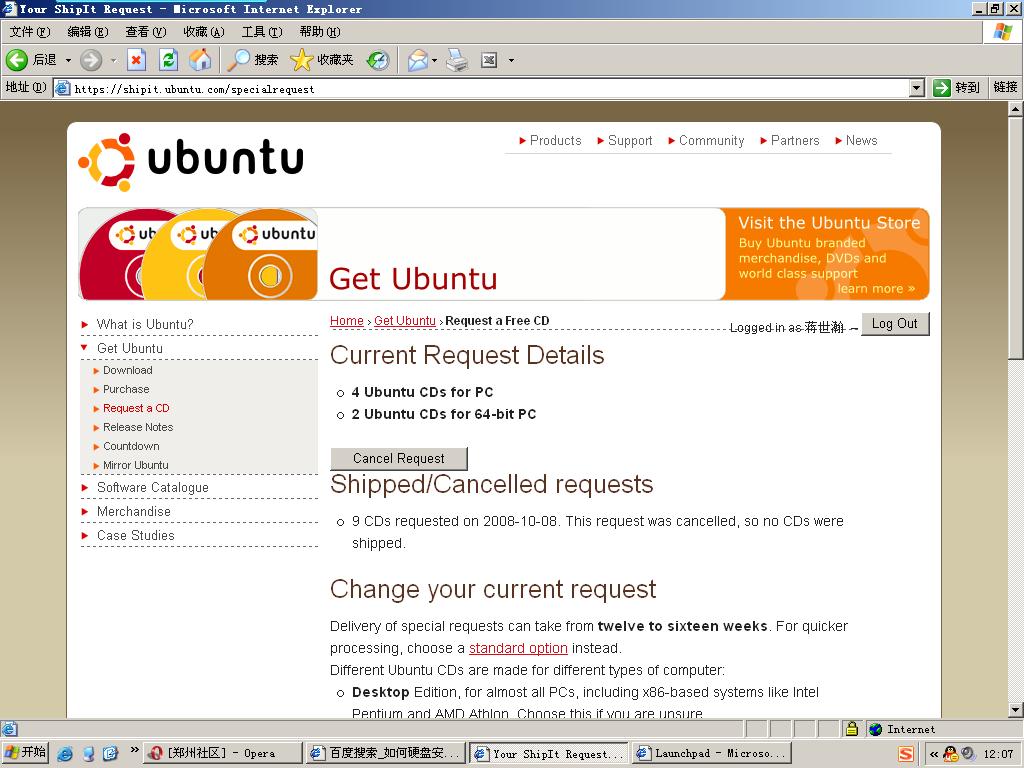Click the Home breadcrumb link
This screenshot has width=1024, height=768.
point(347,321)
